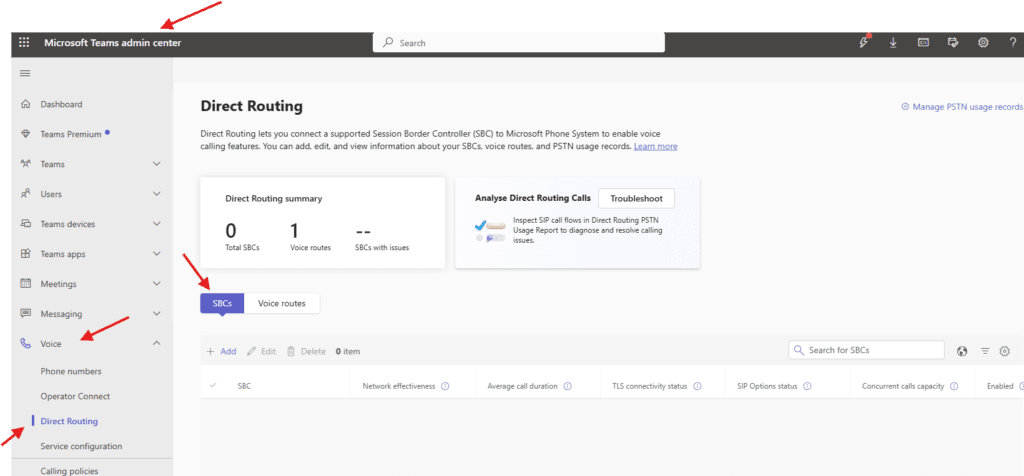Image resolution: width=1024 pixels, height=476 pixels.
Task: Collapse the Voice navigation section
Action: [156, 344]
